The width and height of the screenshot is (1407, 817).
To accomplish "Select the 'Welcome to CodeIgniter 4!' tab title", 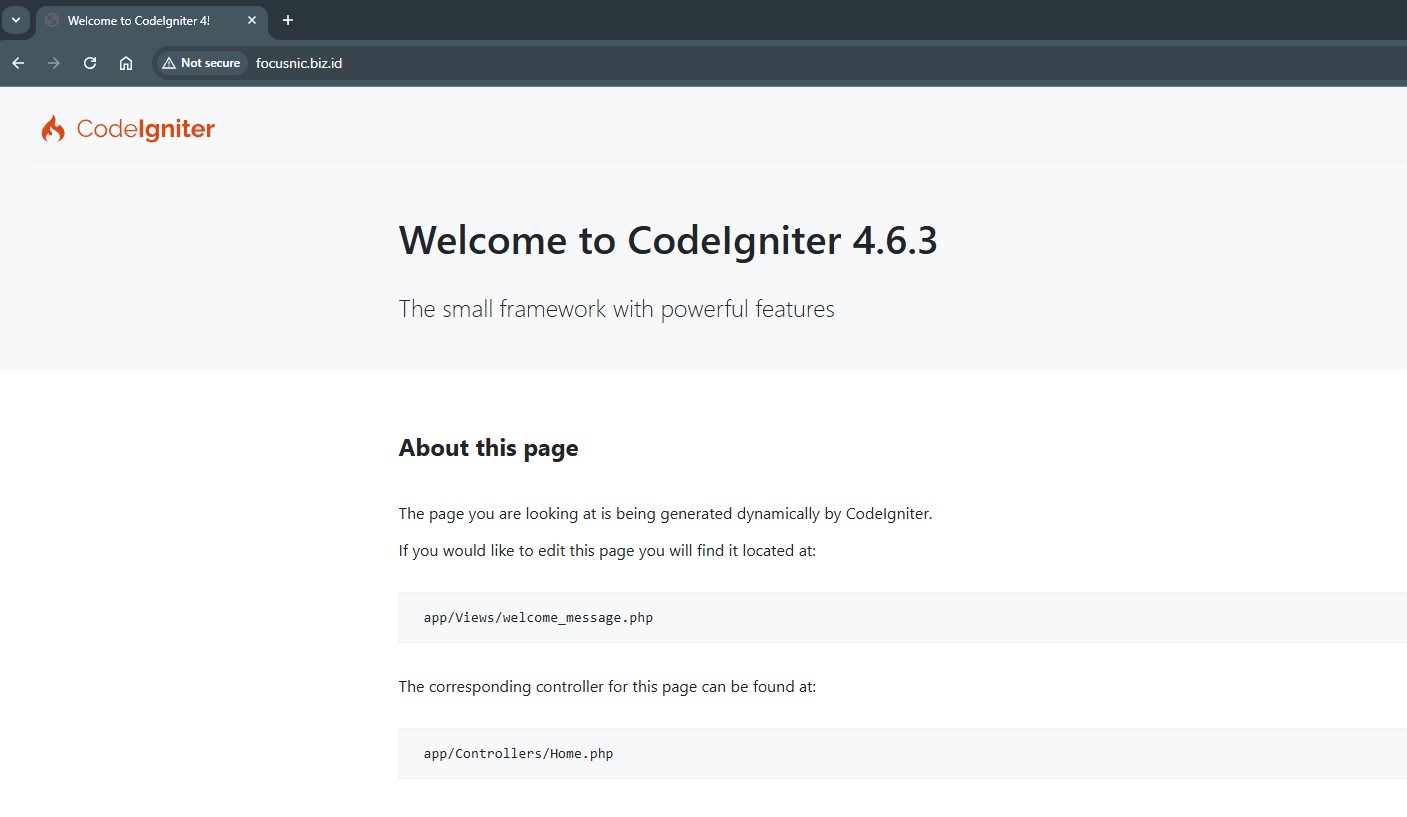I will click(138, 21).
